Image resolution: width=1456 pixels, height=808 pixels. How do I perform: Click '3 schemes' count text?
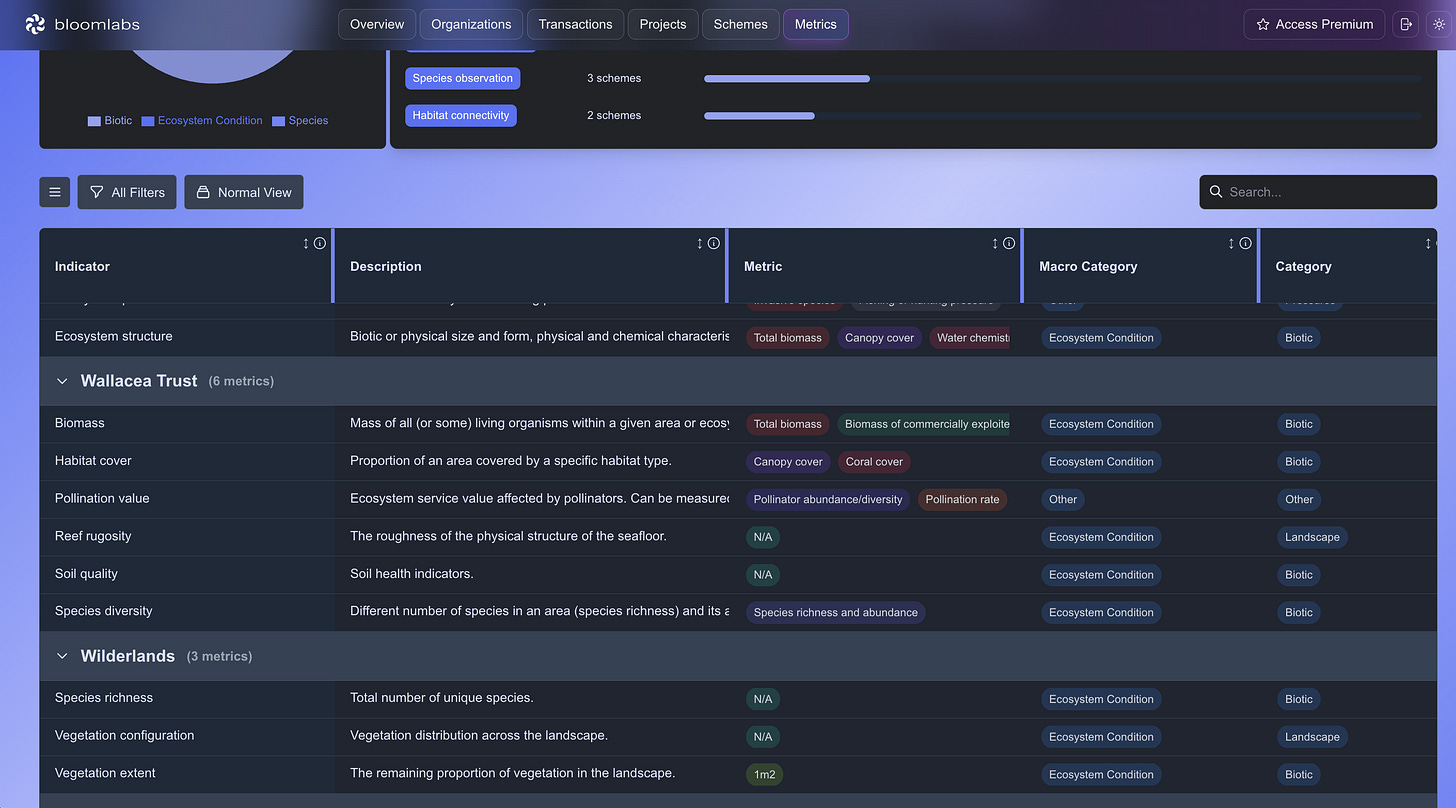point(614,78)
